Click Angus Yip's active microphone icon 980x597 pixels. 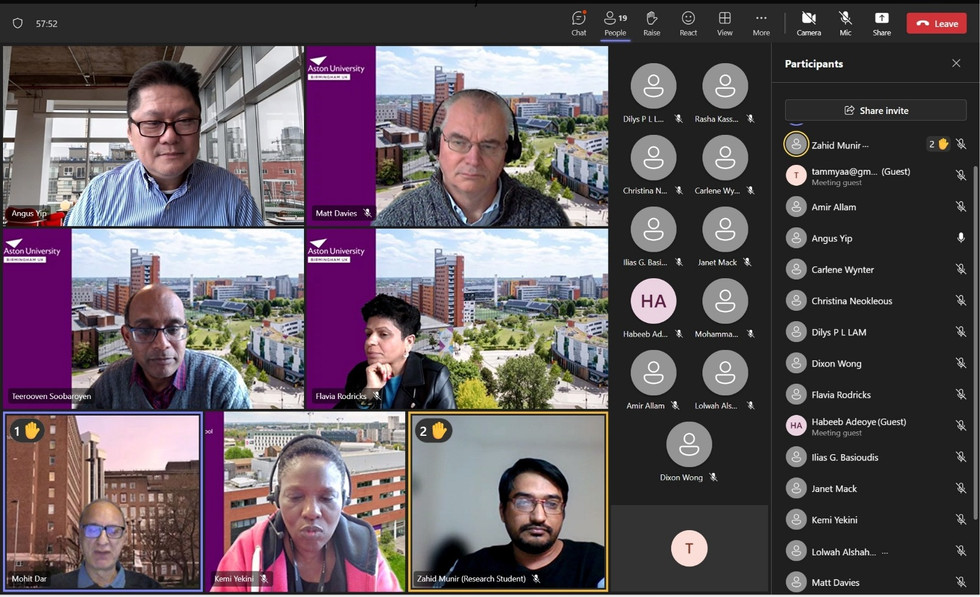point(961,238)
